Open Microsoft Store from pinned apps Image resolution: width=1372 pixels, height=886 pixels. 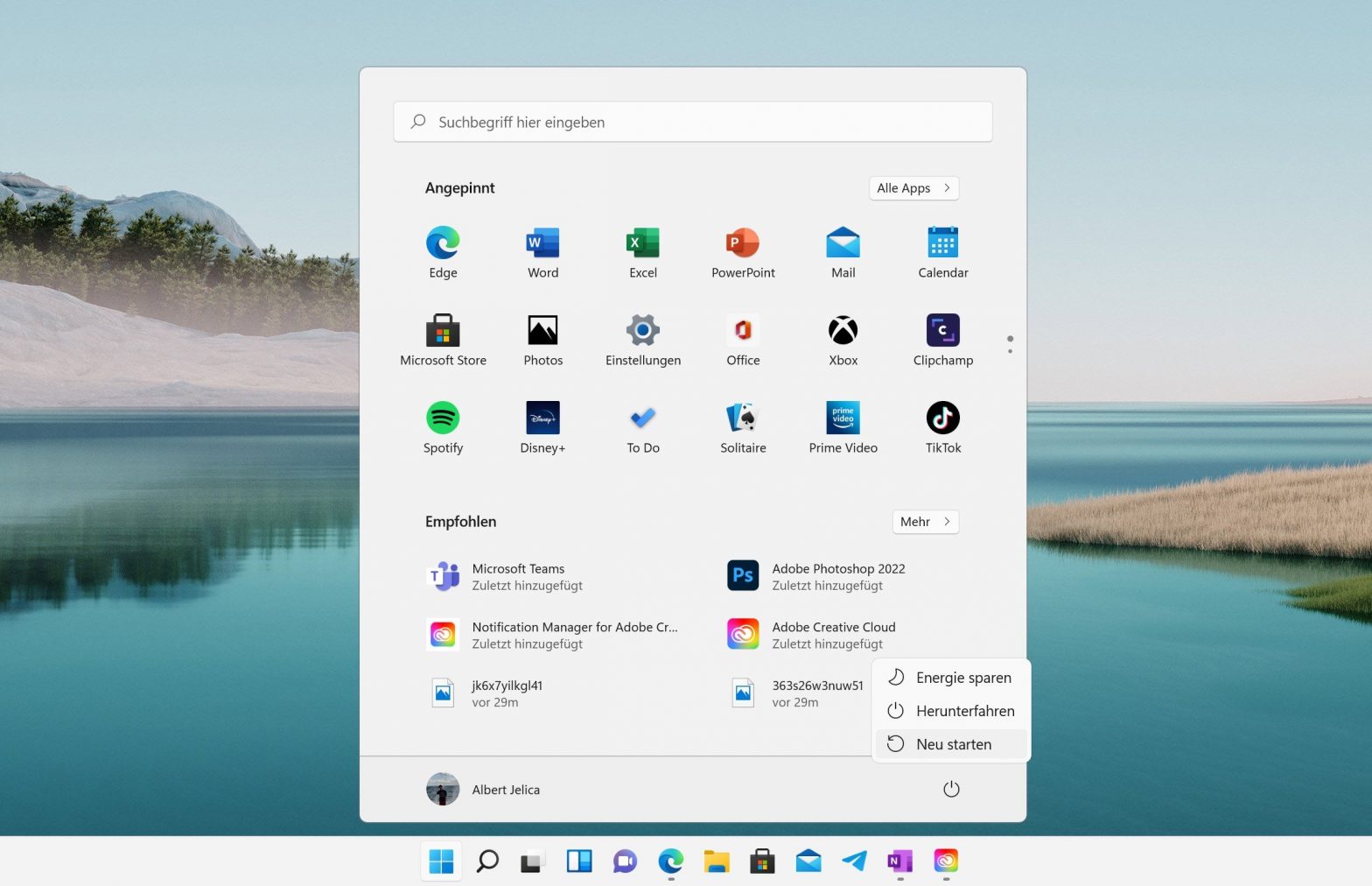(443, 340)
